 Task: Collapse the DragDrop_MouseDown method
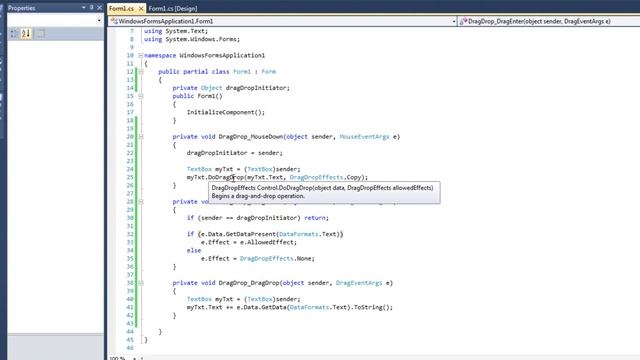[140, 137]
